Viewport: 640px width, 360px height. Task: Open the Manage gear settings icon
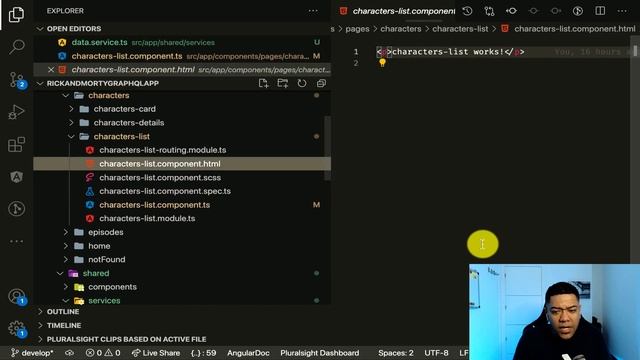pos(17,329)
